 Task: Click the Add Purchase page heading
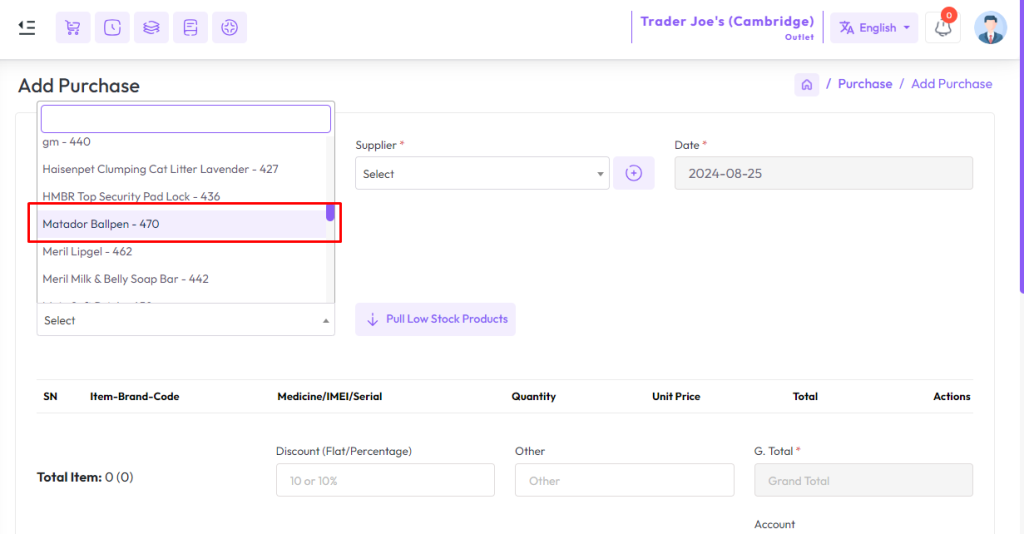click(79, 86)
